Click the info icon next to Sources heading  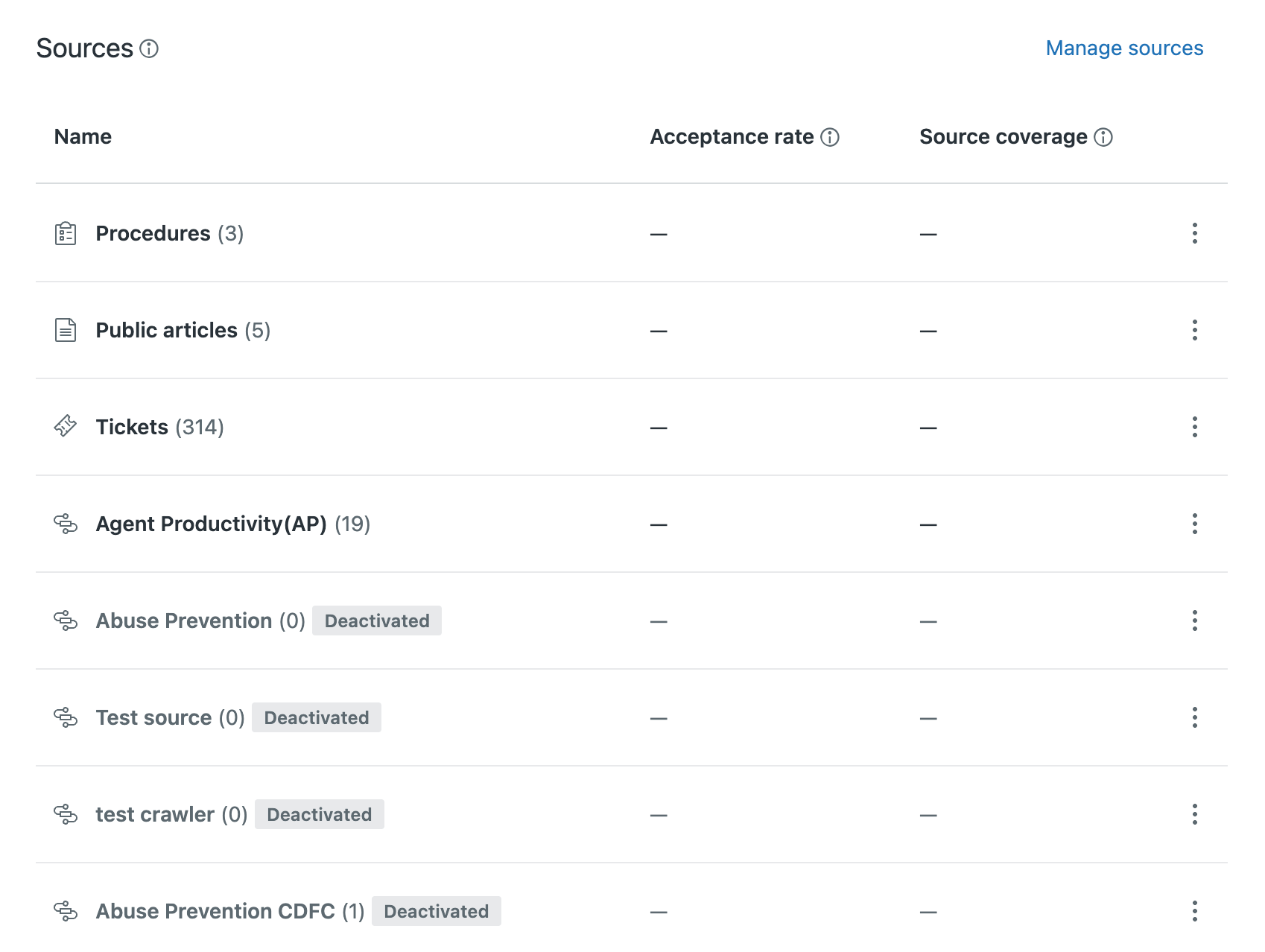149,48
